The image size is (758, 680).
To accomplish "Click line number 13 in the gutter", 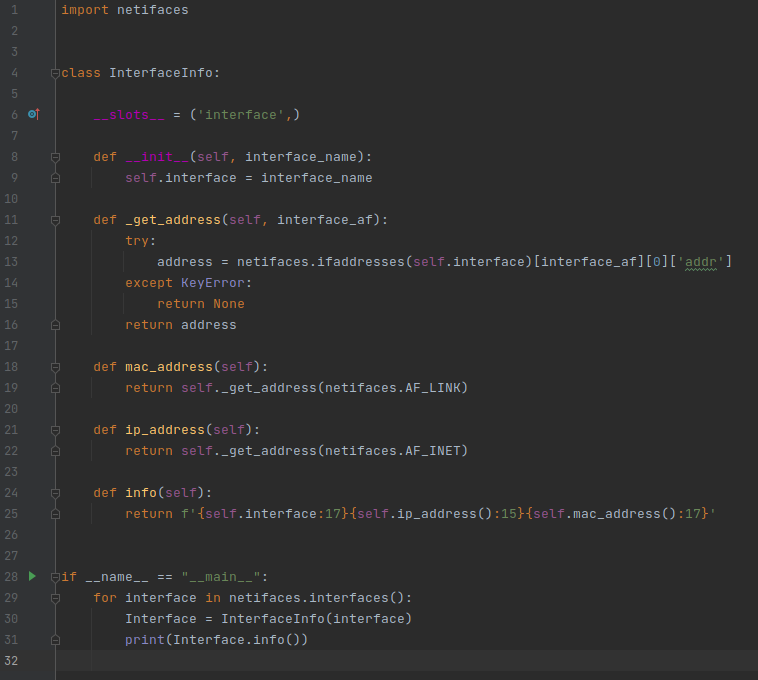I will 11,261.
